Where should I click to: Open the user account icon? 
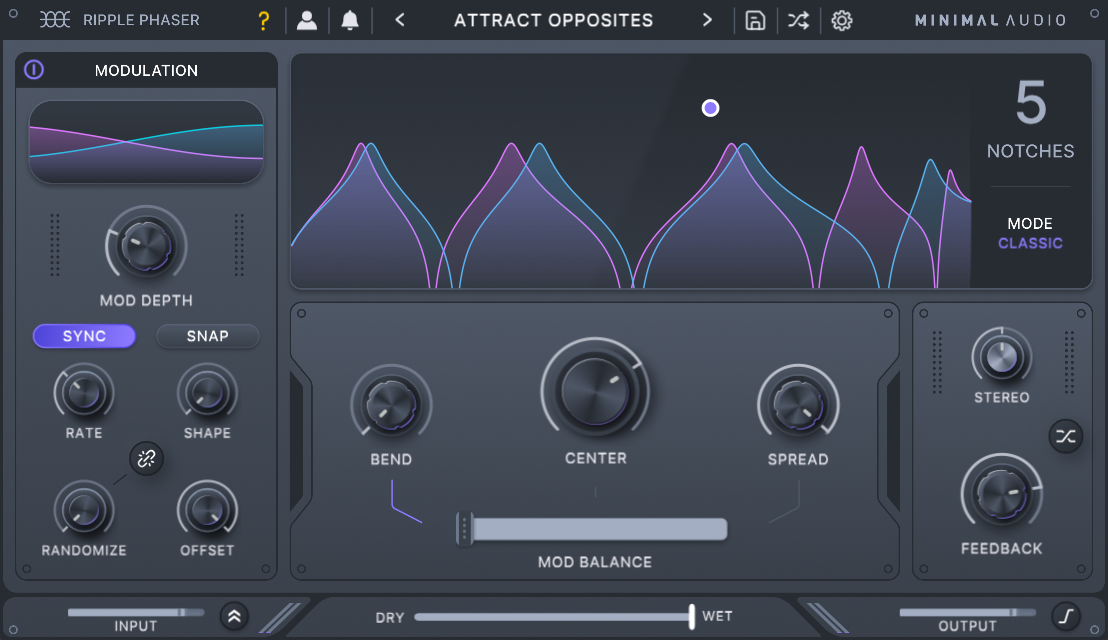point(307,20)
